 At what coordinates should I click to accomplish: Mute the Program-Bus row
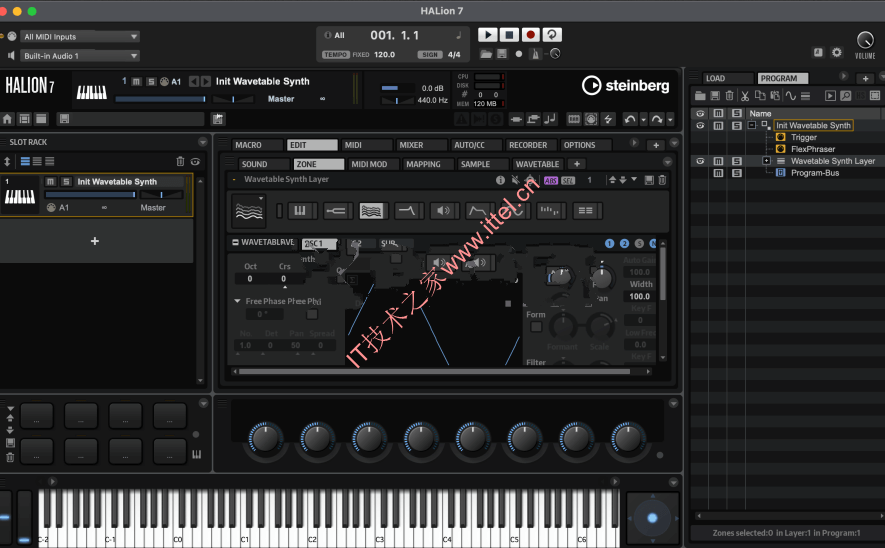coord(718,173)
